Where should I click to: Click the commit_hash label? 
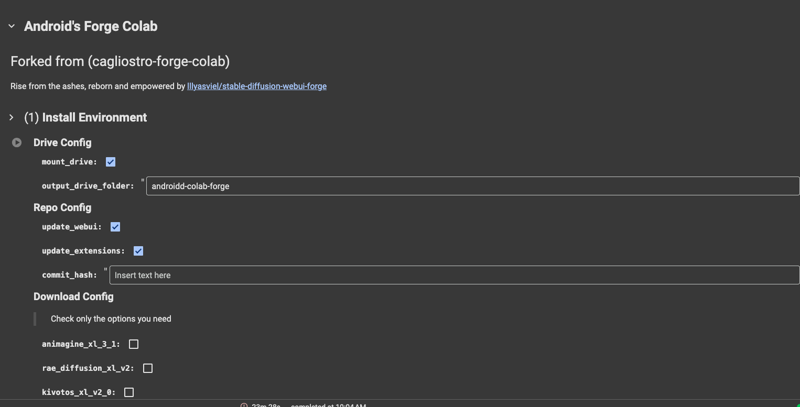(69, 275)
